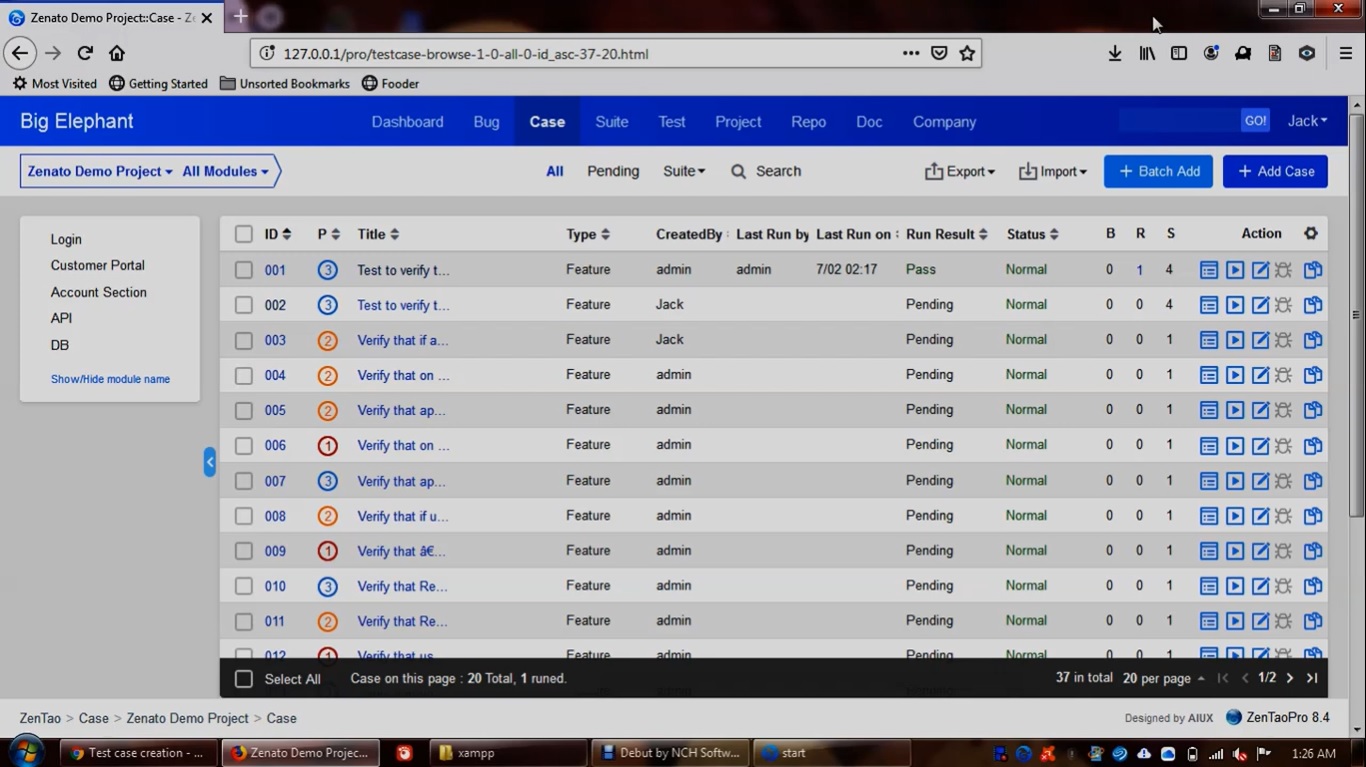The image size is (1366, 767).
Task: Check the box for case 003
Action: click(244, 340)
